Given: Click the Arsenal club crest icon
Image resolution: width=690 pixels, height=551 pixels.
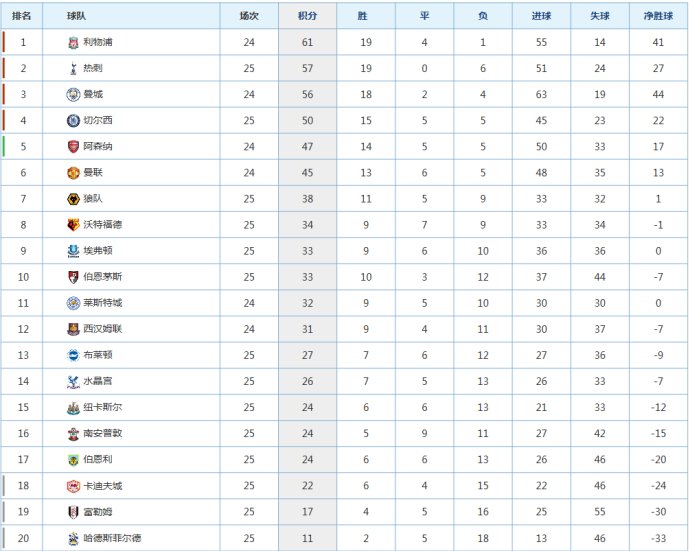Looking at the screenshot, I should pyautogui.click(x=73, y=147).
